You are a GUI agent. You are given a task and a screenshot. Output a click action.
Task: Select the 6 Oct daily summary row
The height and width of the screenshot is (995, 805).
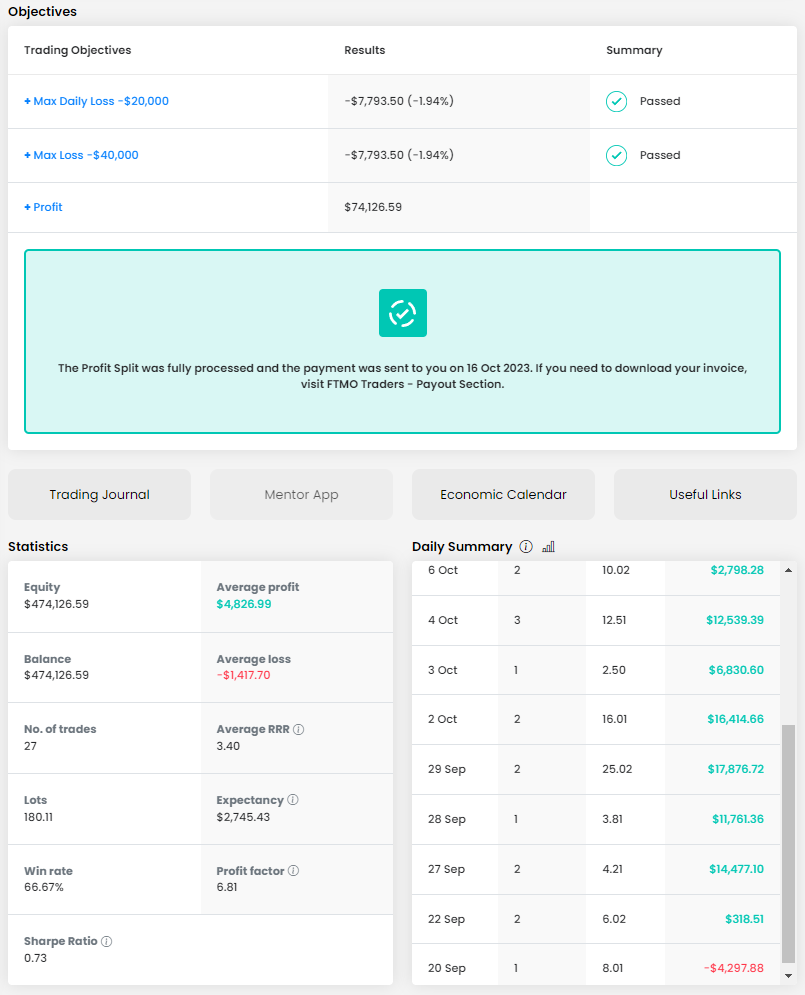pos(596,577)
